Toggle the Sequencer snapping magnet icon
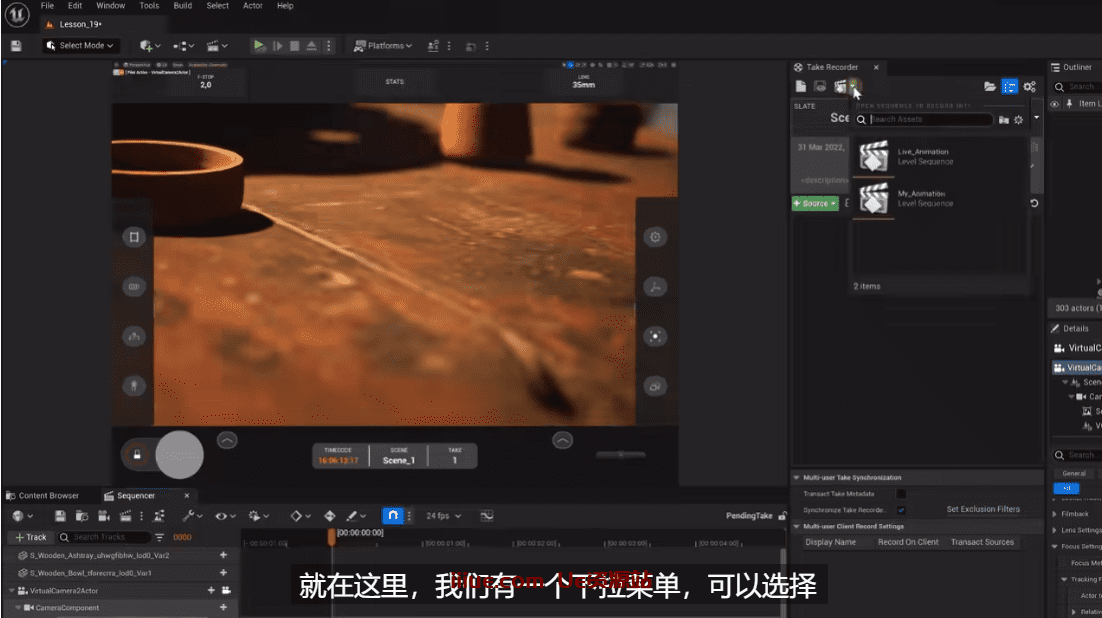This screenshot has width=1102, height=618. (393, 516)
